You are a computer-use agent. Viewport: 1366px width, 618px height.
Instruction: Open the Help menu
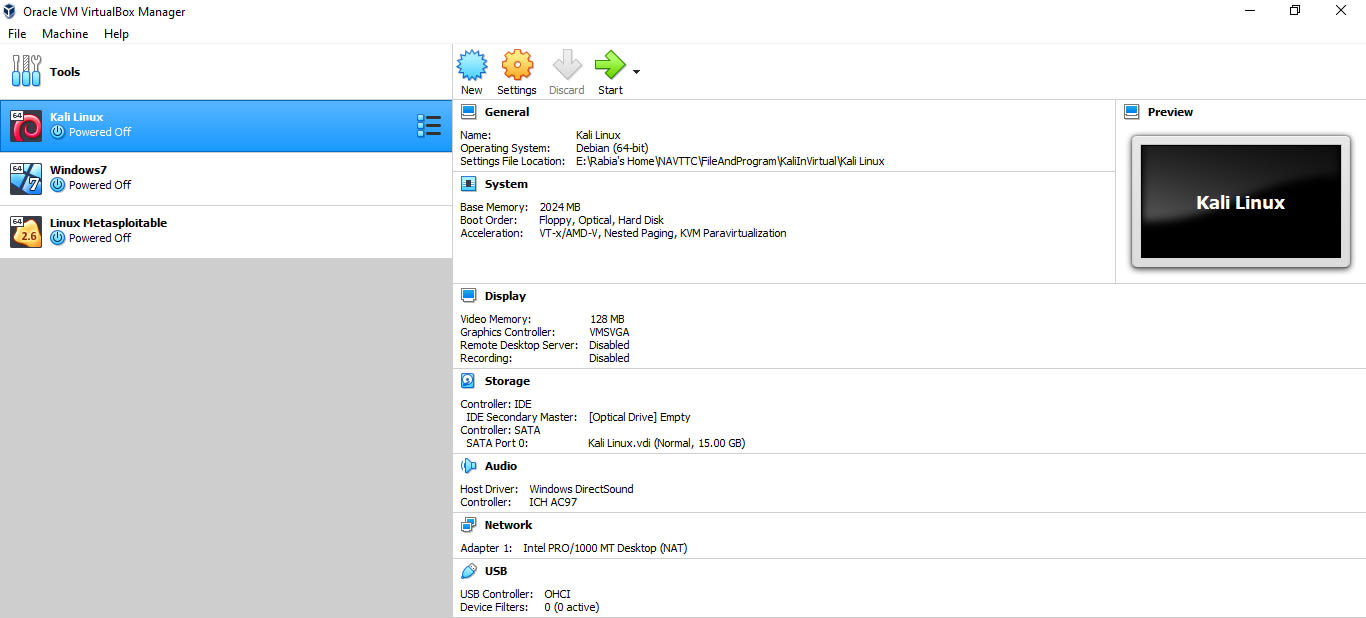pos(116,33)
